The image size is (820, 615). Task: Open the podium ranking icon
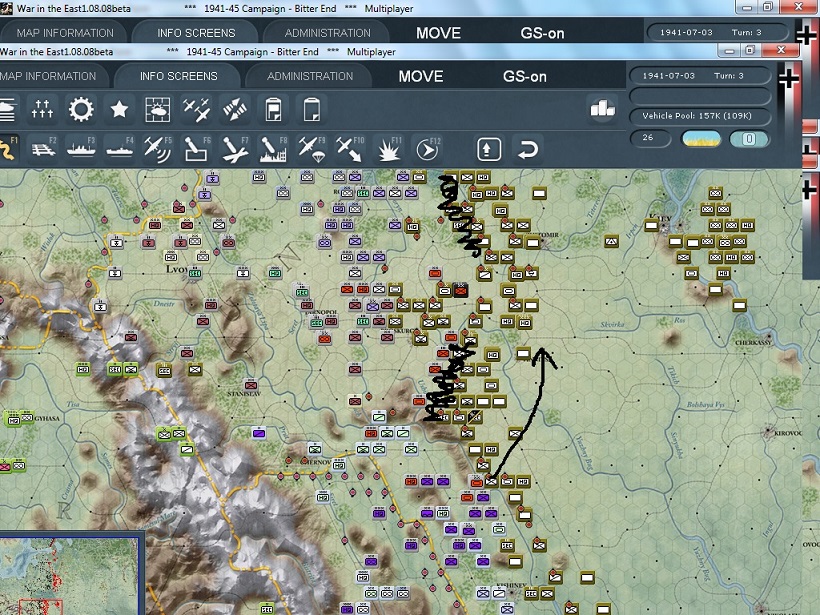point(602,108)
